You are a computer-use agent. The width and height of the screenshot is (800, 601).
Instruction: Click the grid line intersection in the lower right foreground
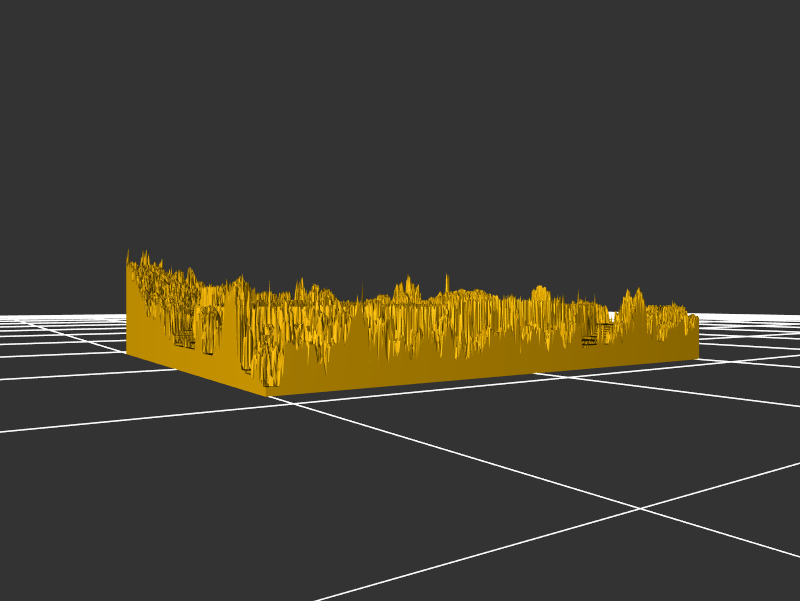click(x=640, y=509)
